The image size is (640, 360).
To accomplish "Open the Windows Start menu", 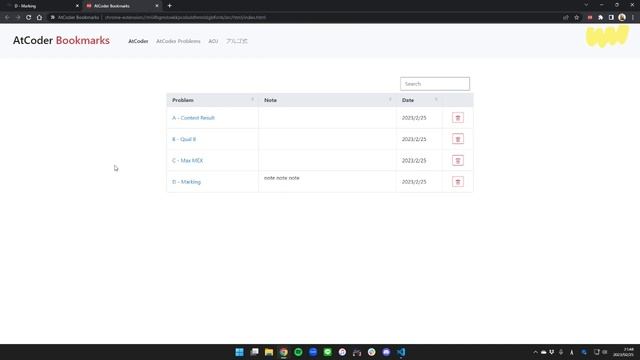I will point(240,352).
